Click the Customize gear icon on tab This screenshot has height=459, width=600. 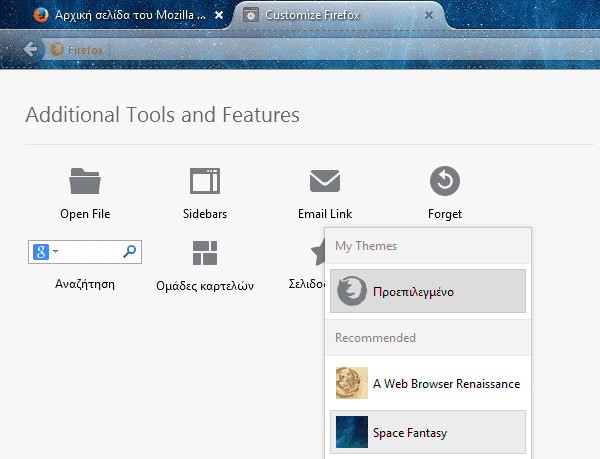click(x=251, y=15)
